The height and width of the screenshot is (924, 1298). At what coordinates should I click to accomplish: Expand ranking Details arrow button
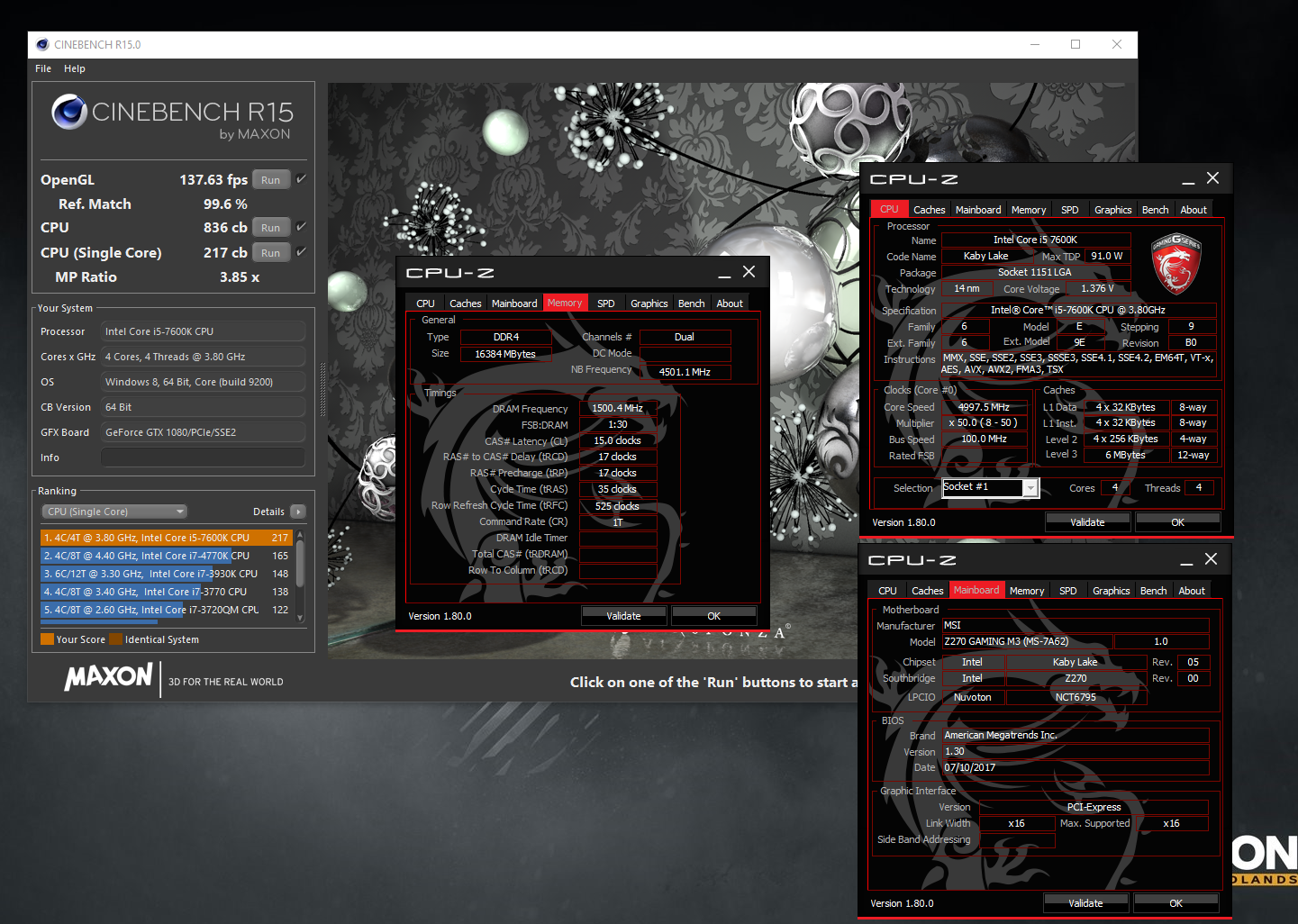pyautogui.click(x=298, y=512)
